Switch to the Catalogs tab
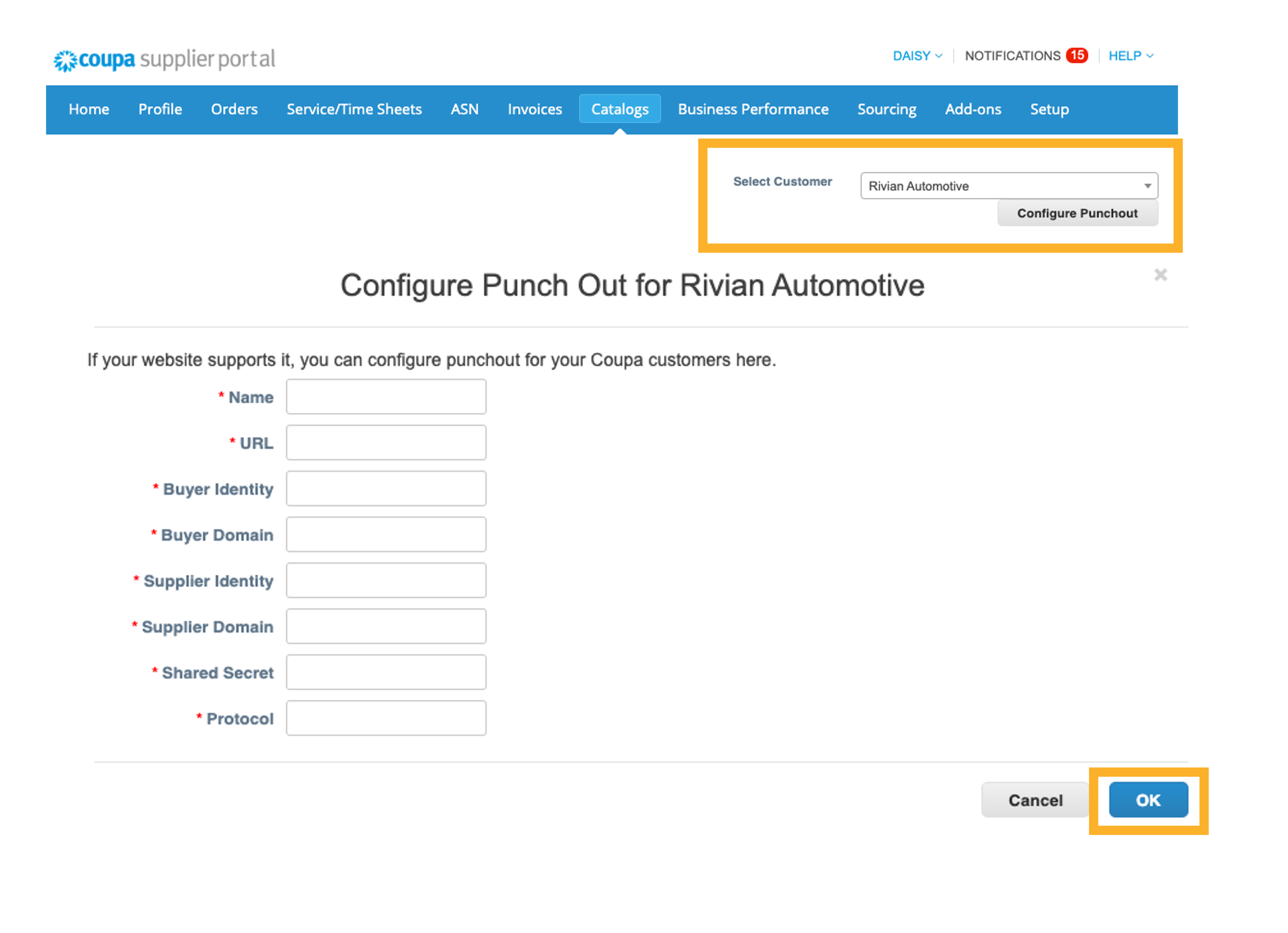1288x933 pixels. (620, 109)
